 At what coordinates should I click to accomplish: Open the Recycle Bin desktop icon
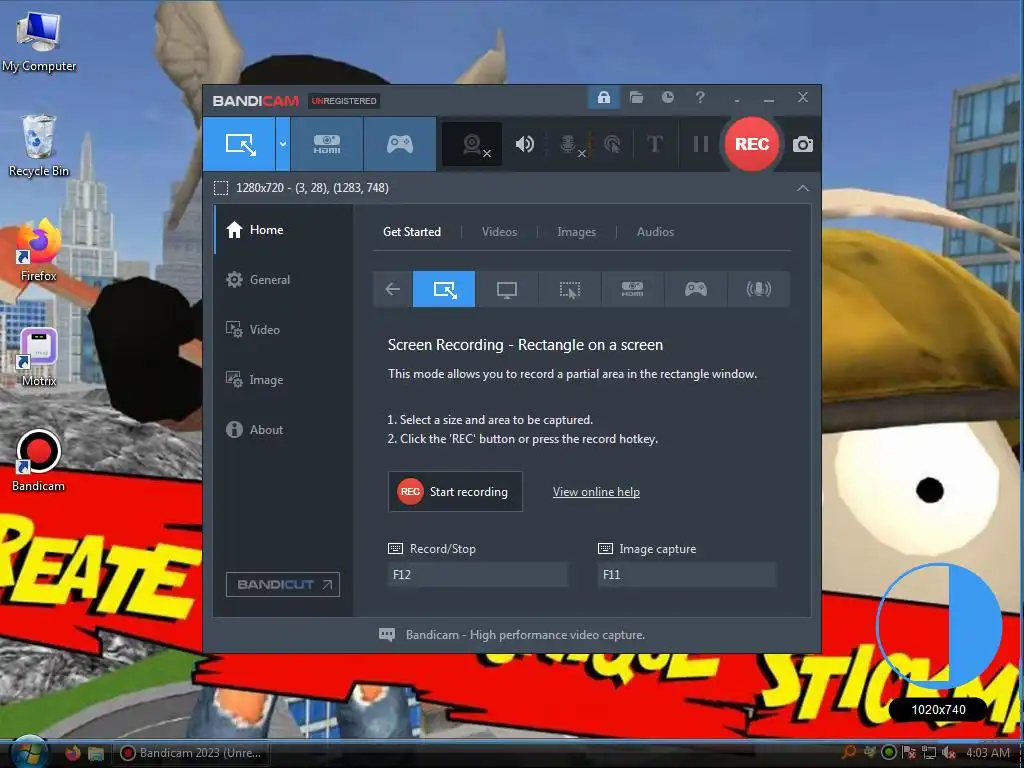(x=39, y=146)
